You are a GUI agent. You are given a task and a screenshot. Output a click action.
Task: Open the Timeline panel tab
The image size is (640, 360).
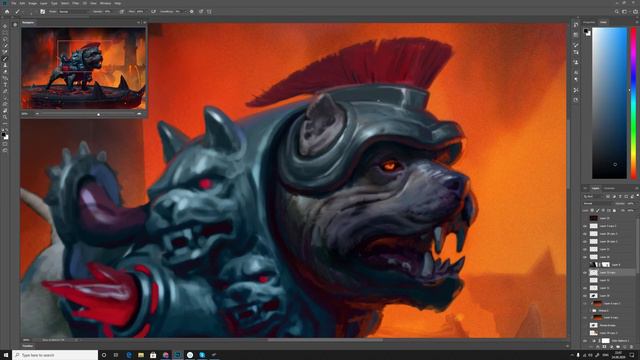[28, 346]
